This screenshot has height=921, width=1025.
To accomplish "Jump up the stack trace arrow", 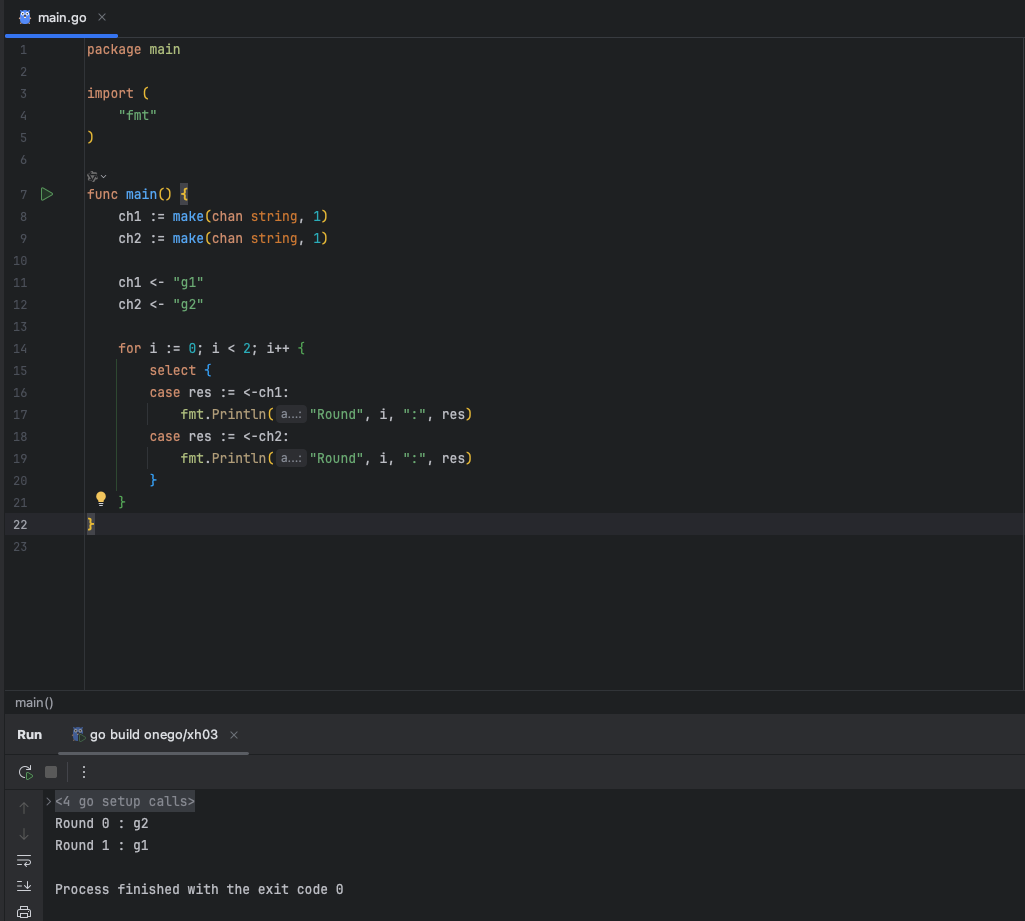I will pyautogui.click(x=24, y=808).
